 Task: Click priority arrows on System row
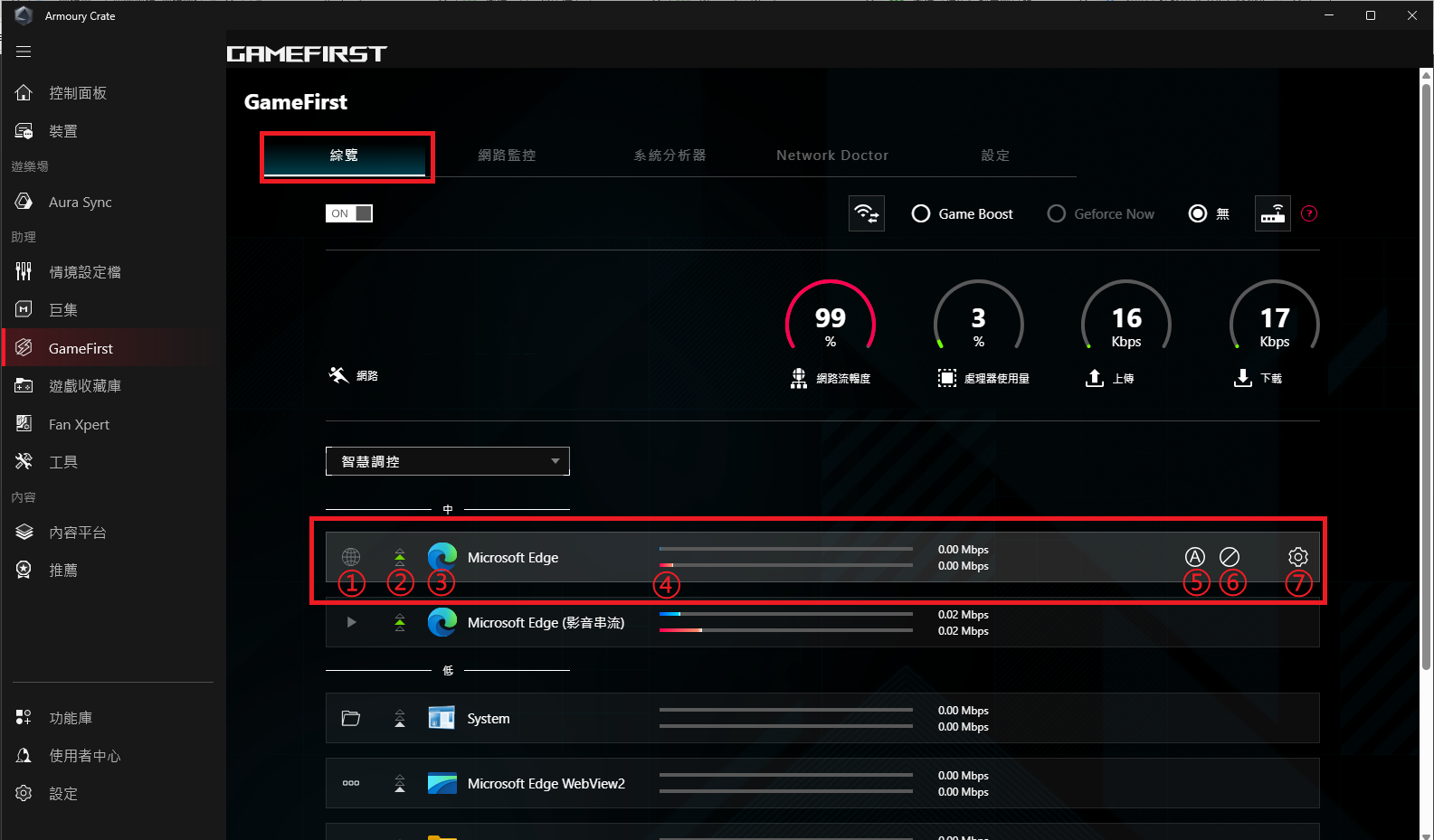[x=400, y=718]
